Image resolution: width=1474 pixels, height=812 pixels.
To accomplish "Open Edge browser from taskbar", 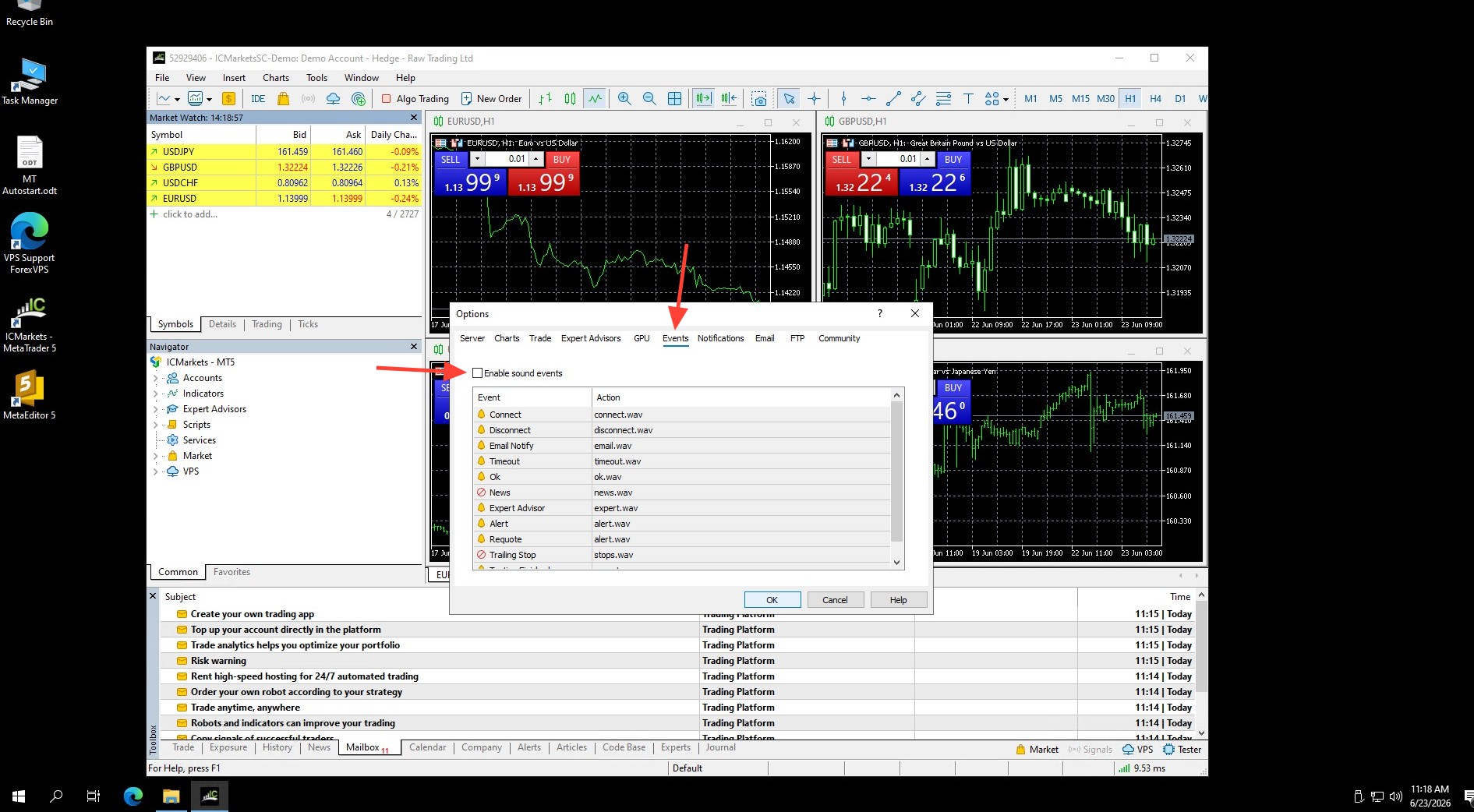I will click(133, 796).
